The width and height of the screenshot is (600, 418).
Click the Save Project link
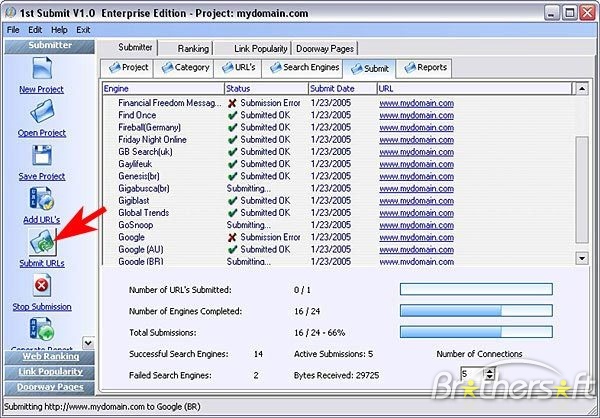coord(42,176)
